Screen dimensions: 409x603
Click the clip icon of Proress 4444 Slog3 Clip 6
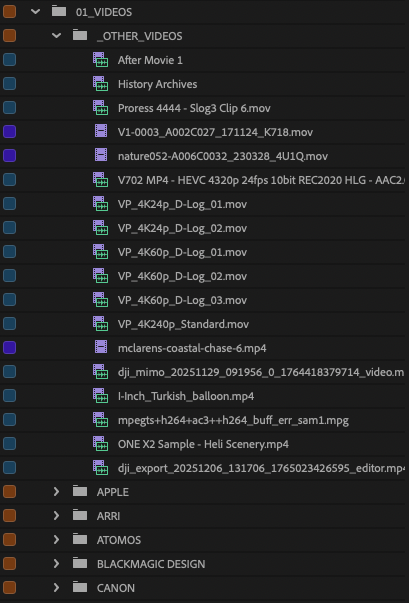[x=100, y=108]
